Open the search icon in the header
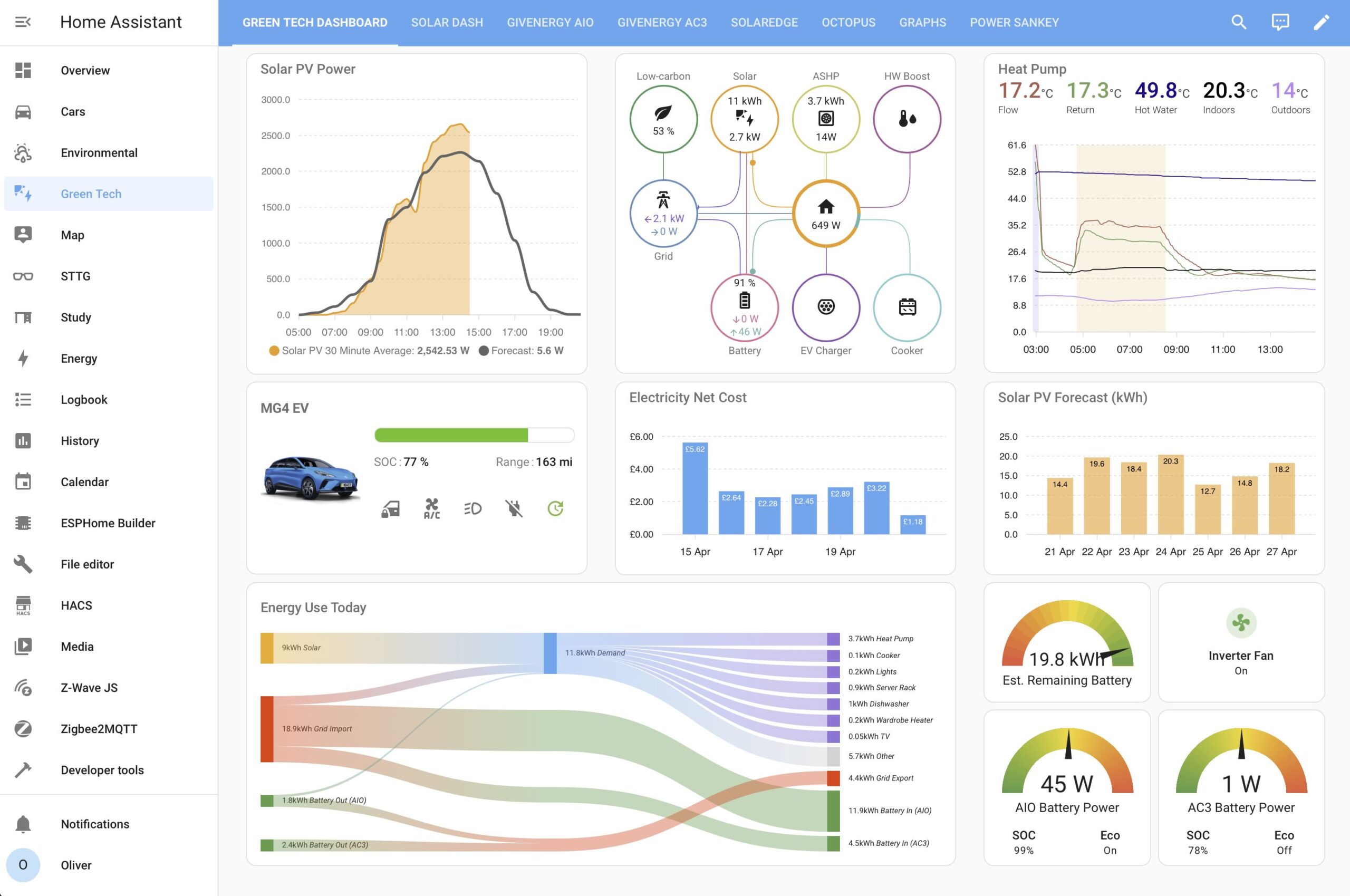The height and width of the screenshot is (896, 1350). [1239, 22]
